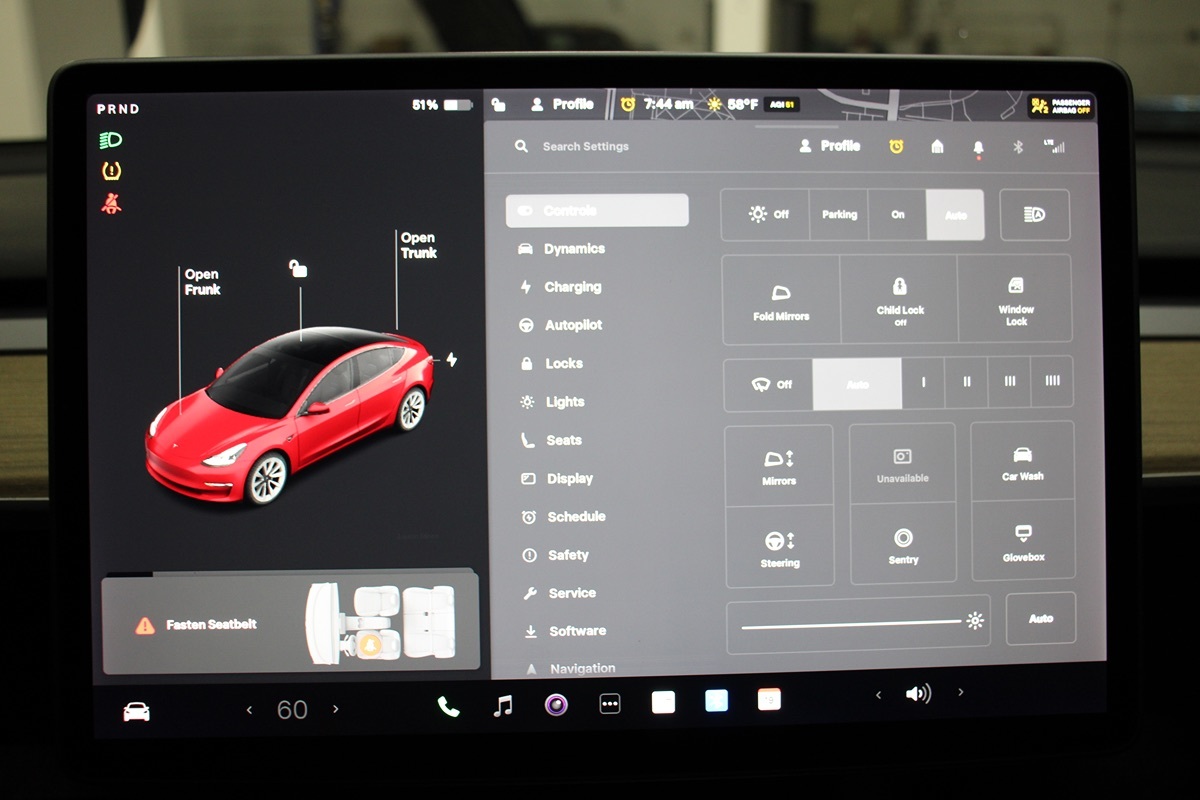
Task: Tap the car icon in bottom bar
Action: pyautogui.click(x=136, y=711)
